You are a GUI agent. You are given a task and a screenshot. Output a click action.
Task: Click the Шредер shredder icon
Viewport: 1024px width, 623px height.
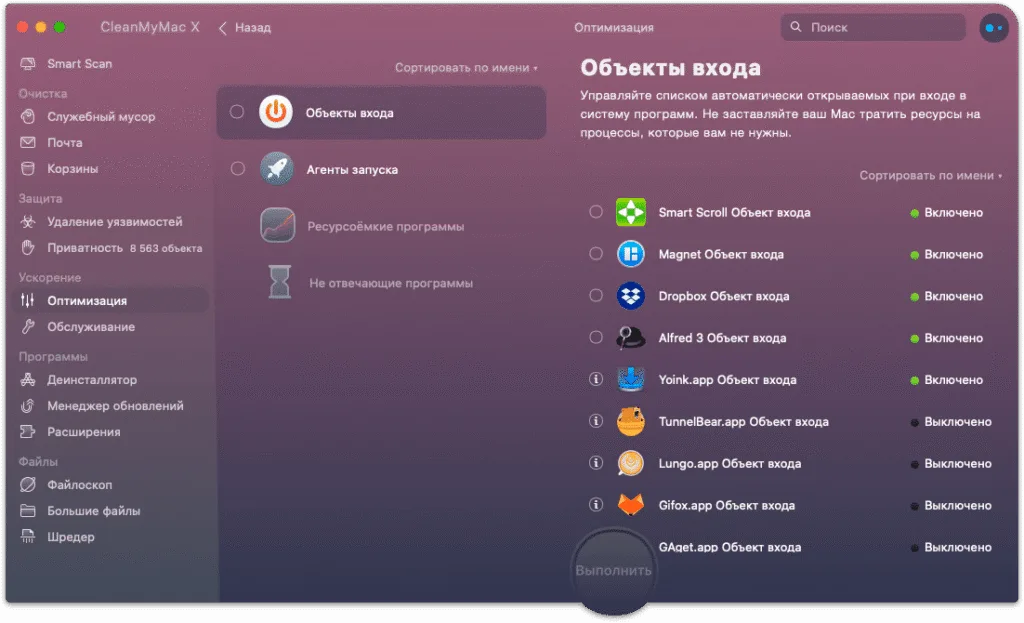coord(27,537)
